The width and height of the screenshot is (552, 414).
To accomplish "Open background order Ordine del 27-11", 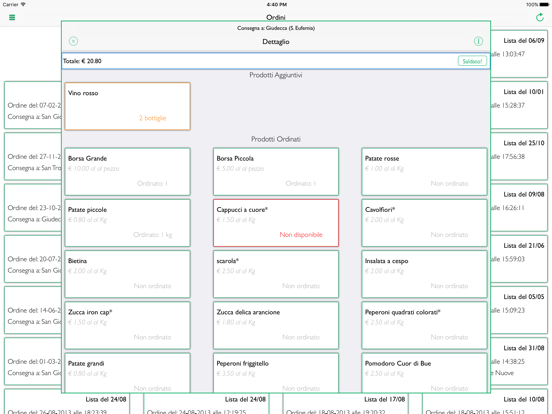I will [x=33, y=156].
